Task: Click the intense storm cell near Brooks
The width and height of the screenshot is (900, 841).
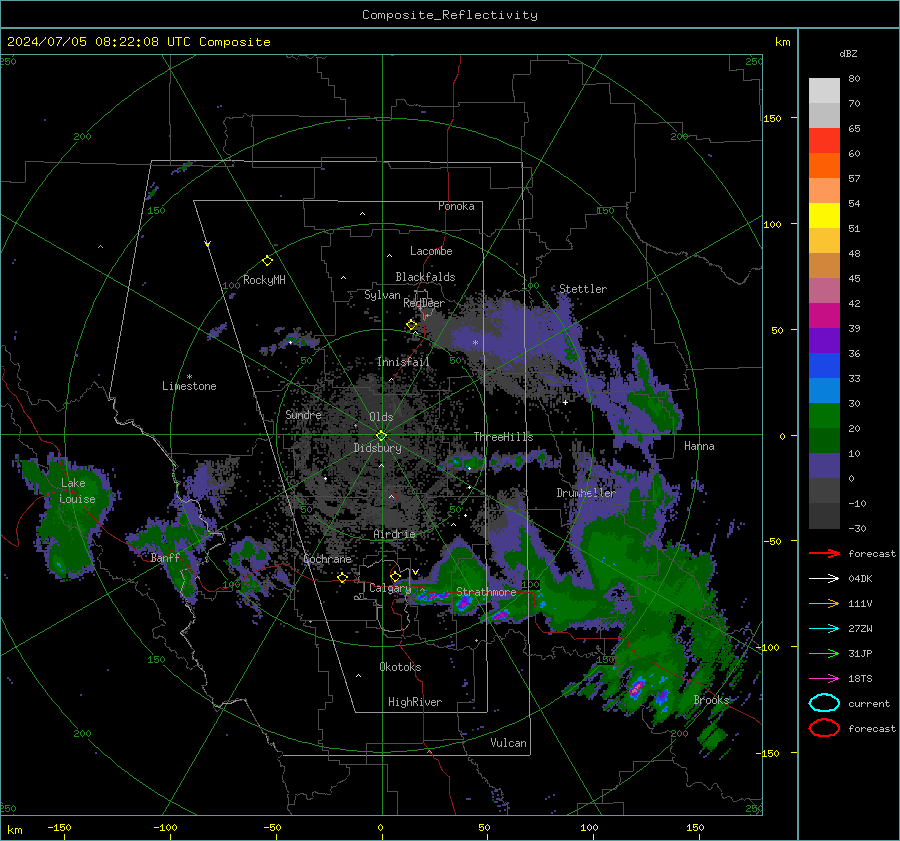Action: tap(636, 688)
